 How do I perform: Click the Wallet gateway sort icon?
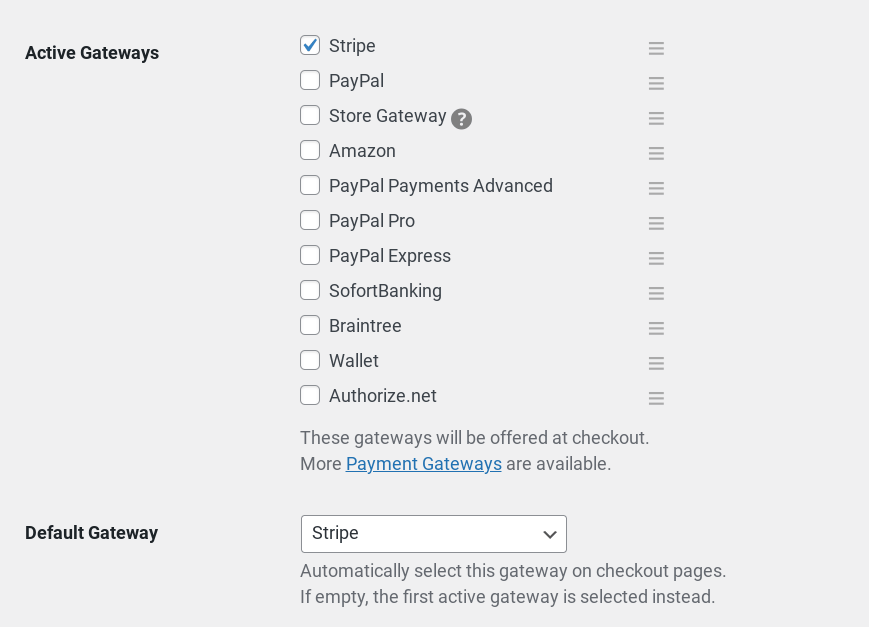[656, 363]
